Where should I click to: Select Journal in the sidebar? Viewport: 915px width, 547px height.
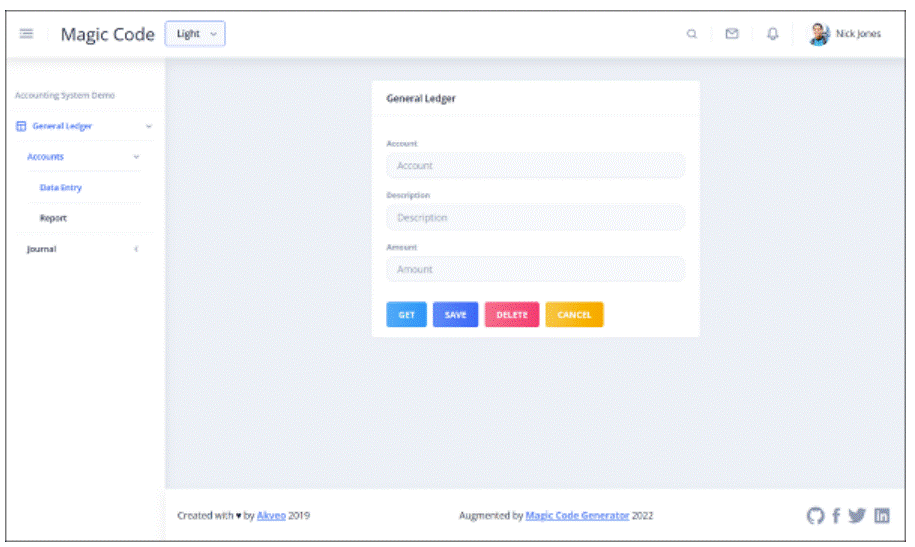pyautogui.click(x=41, y=249)
